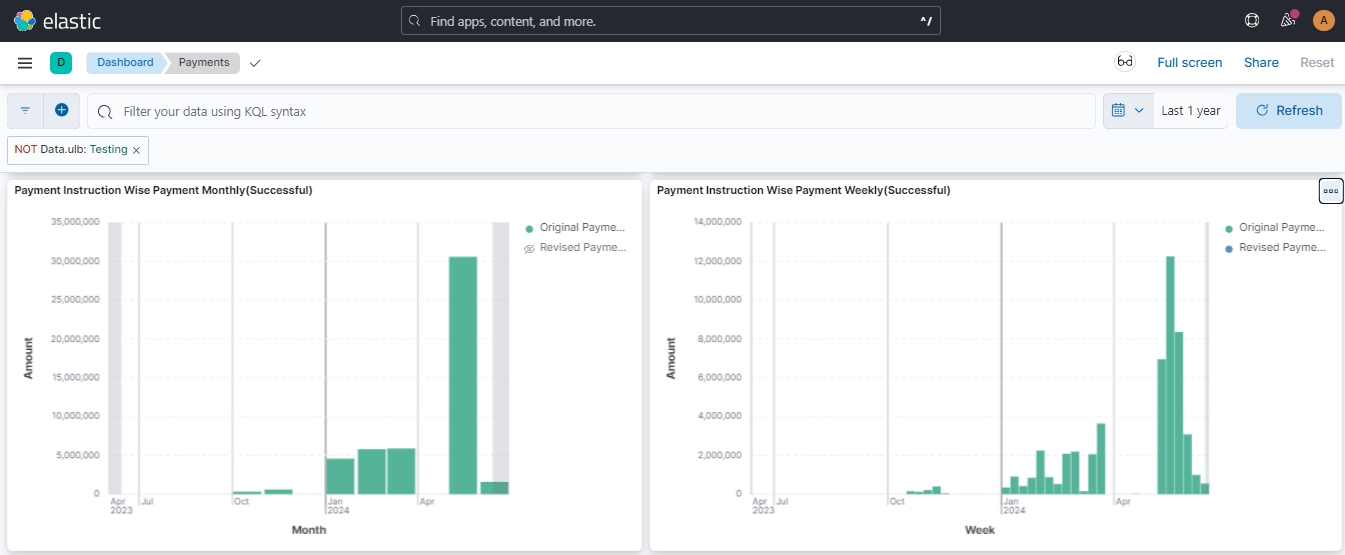The image size is (1345, 555).
Task: Click the Refresh button
Action: coord(1288,111)
